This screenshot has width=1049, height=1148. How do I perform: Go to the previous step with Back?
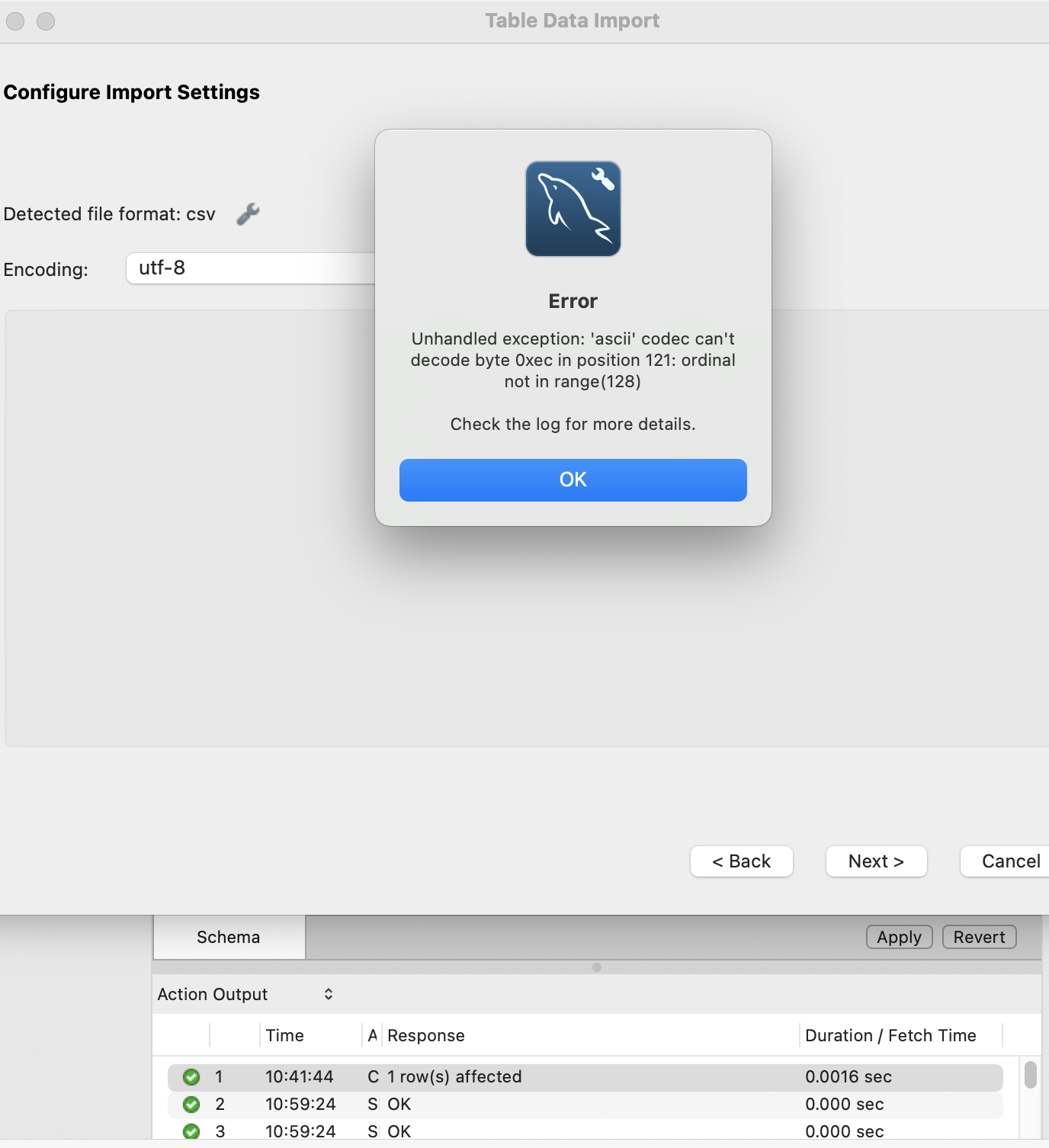pos(741,861)
